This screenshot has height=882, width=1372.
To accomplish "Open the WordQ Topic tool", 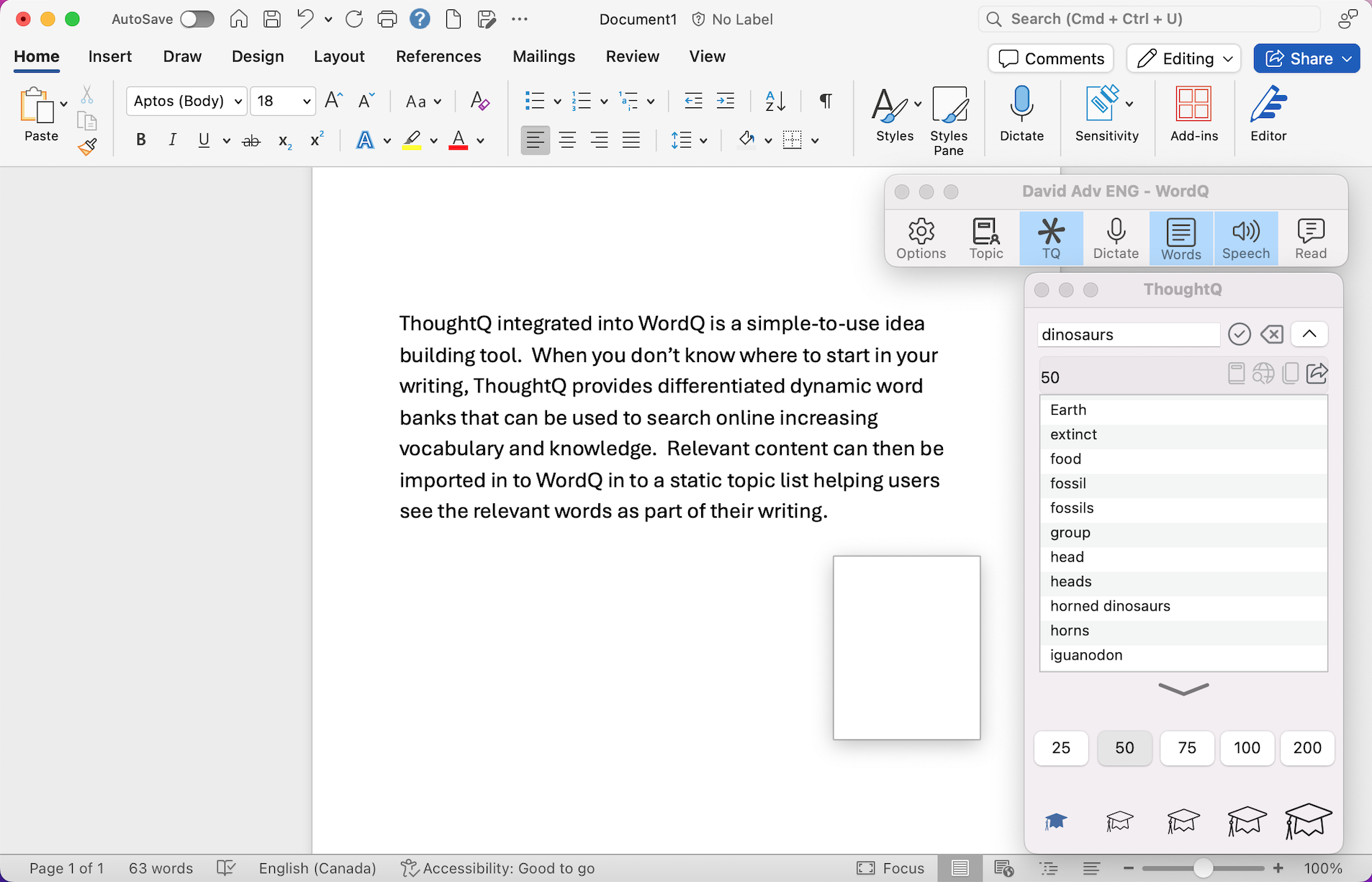I will coord(985,238).
